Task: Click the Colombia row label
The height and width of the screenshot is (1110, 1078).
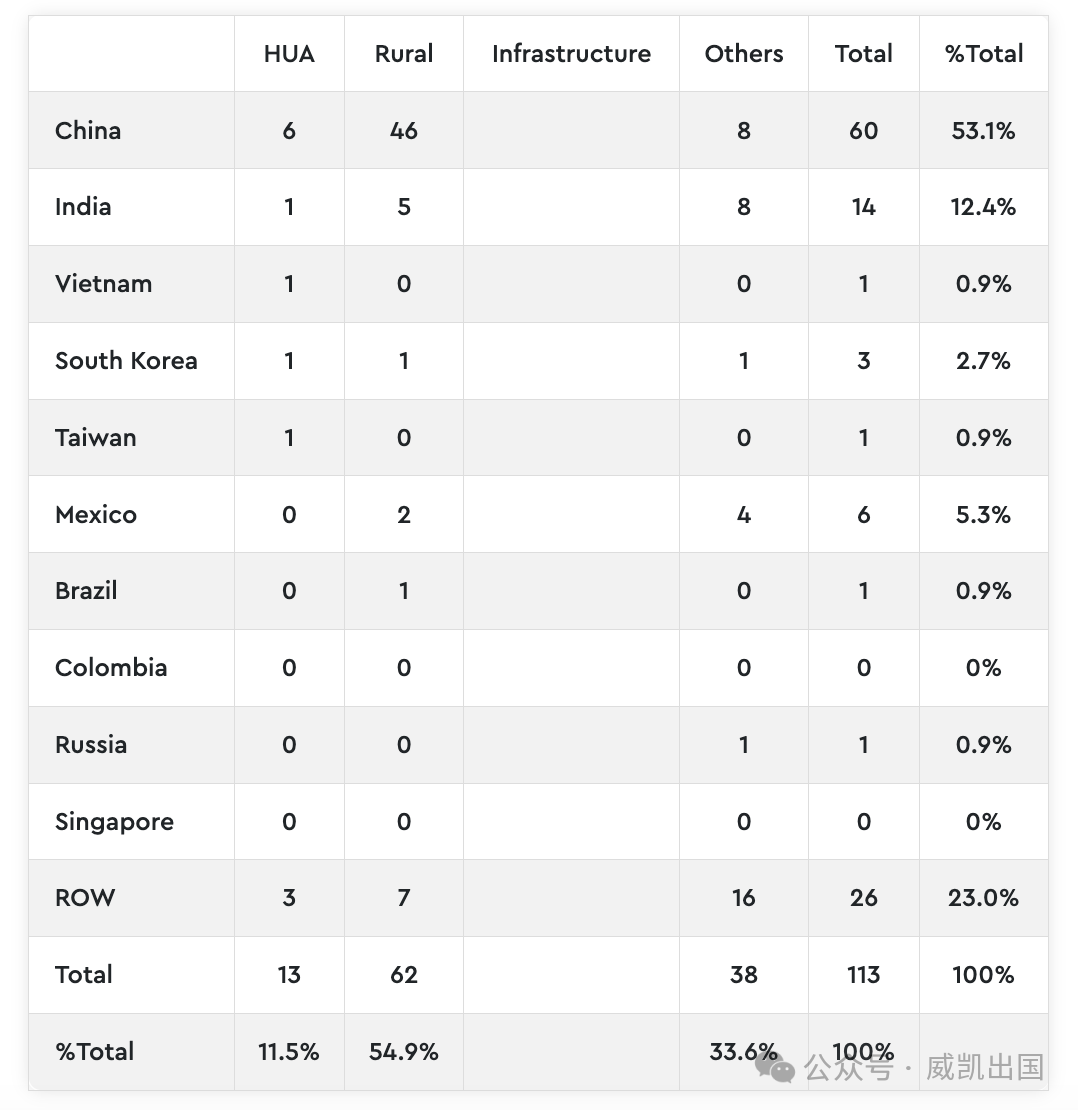Action: [x=111, y=668]
